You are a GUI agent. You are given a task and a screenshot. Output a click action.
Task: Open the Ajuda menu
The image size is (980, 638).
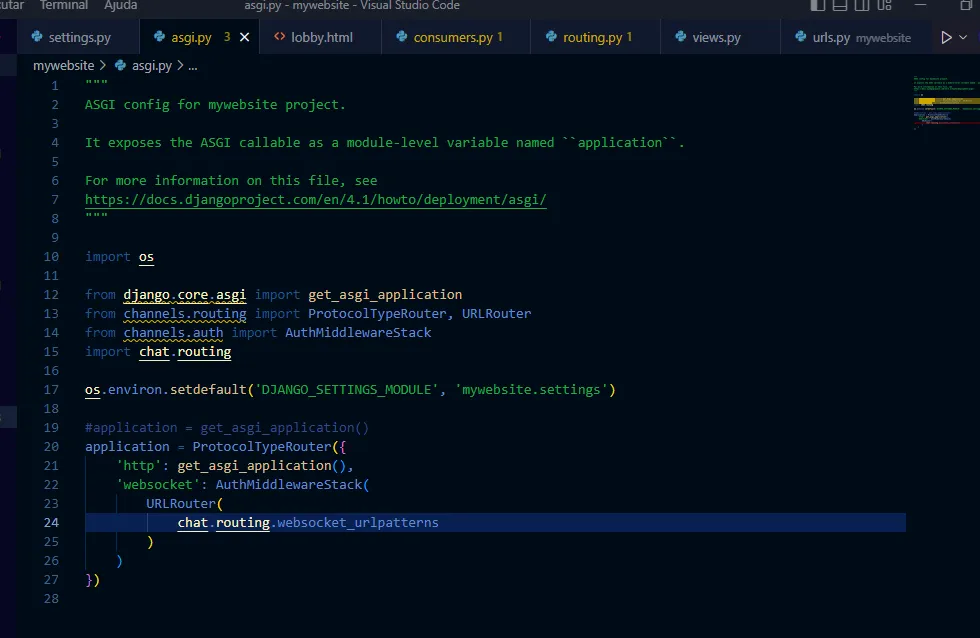(121, 6)
